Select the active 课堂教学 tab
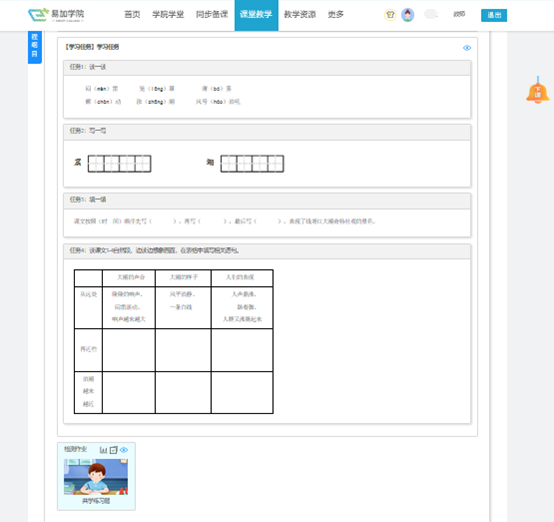Screen dimensions: 554x522 (256, 15)
